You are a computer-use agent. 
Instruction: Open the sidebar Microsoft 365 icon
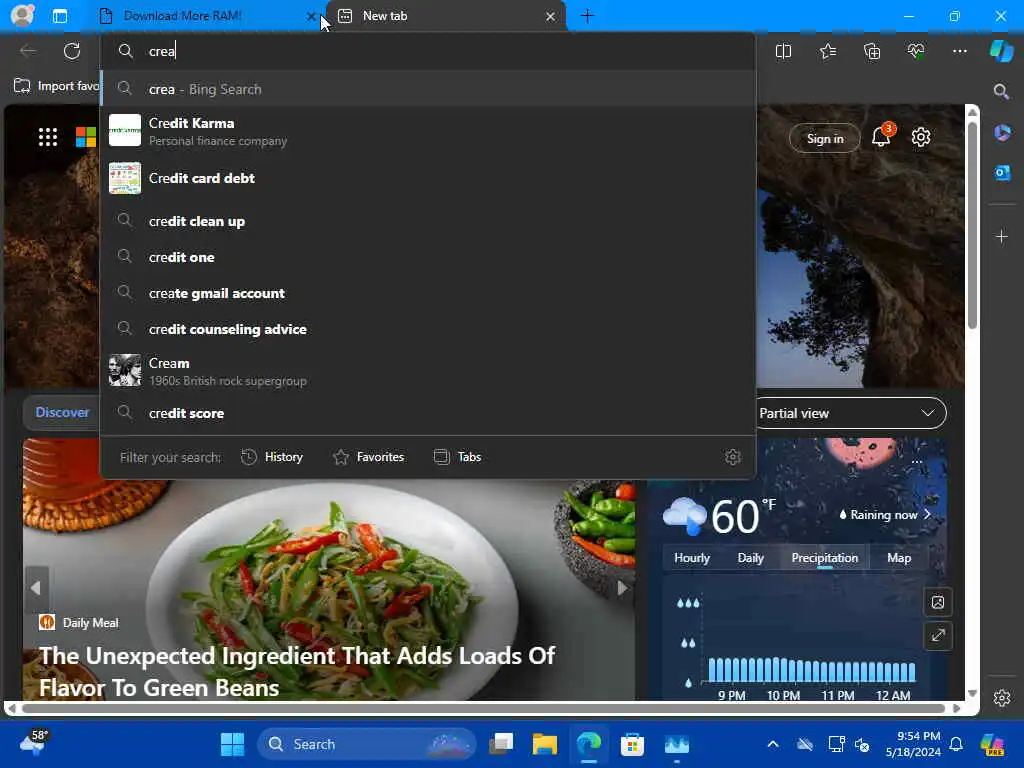[x=1002, y=133]
